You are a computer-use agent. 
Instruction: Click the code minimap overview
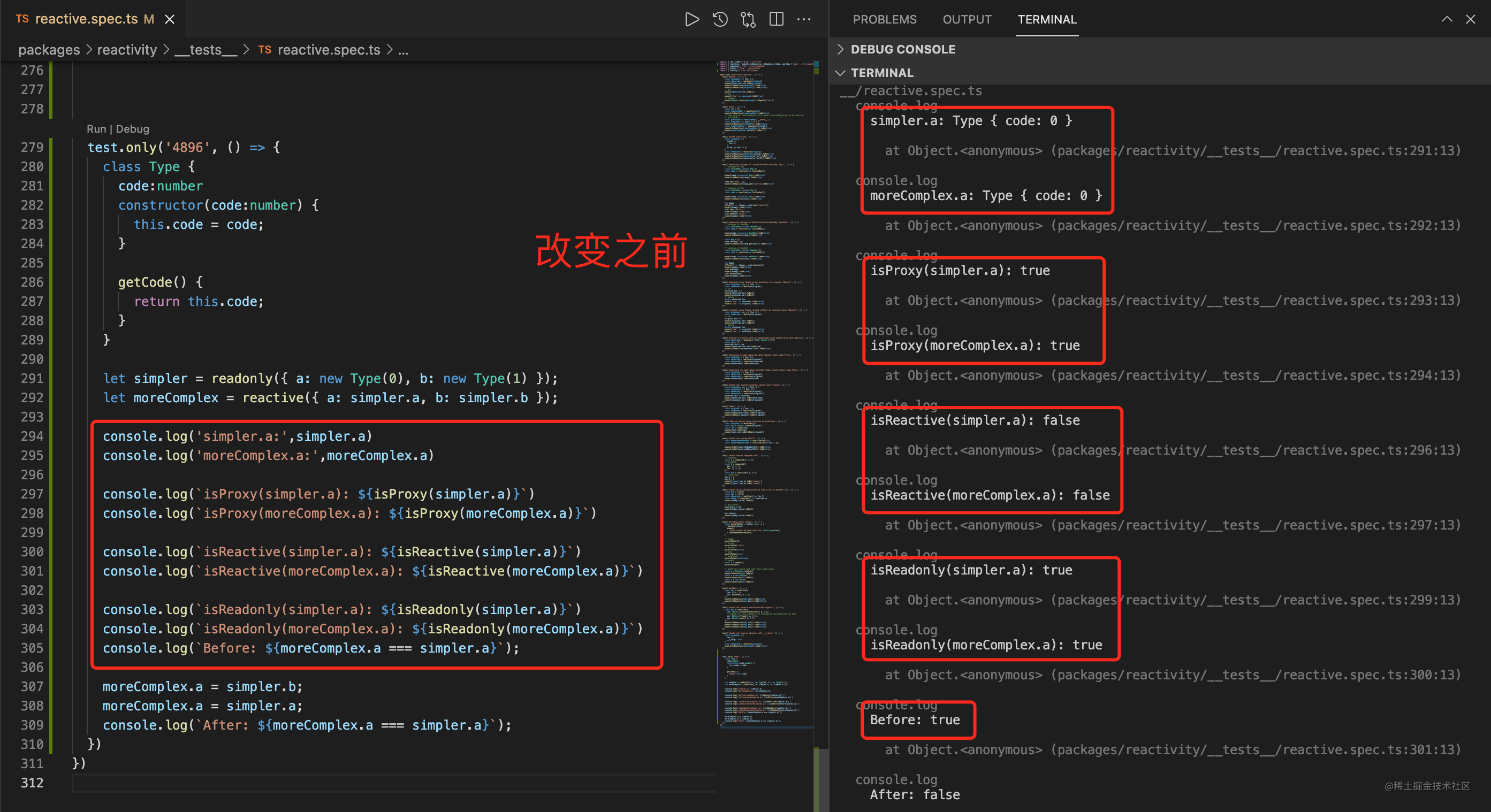point(764,393)
